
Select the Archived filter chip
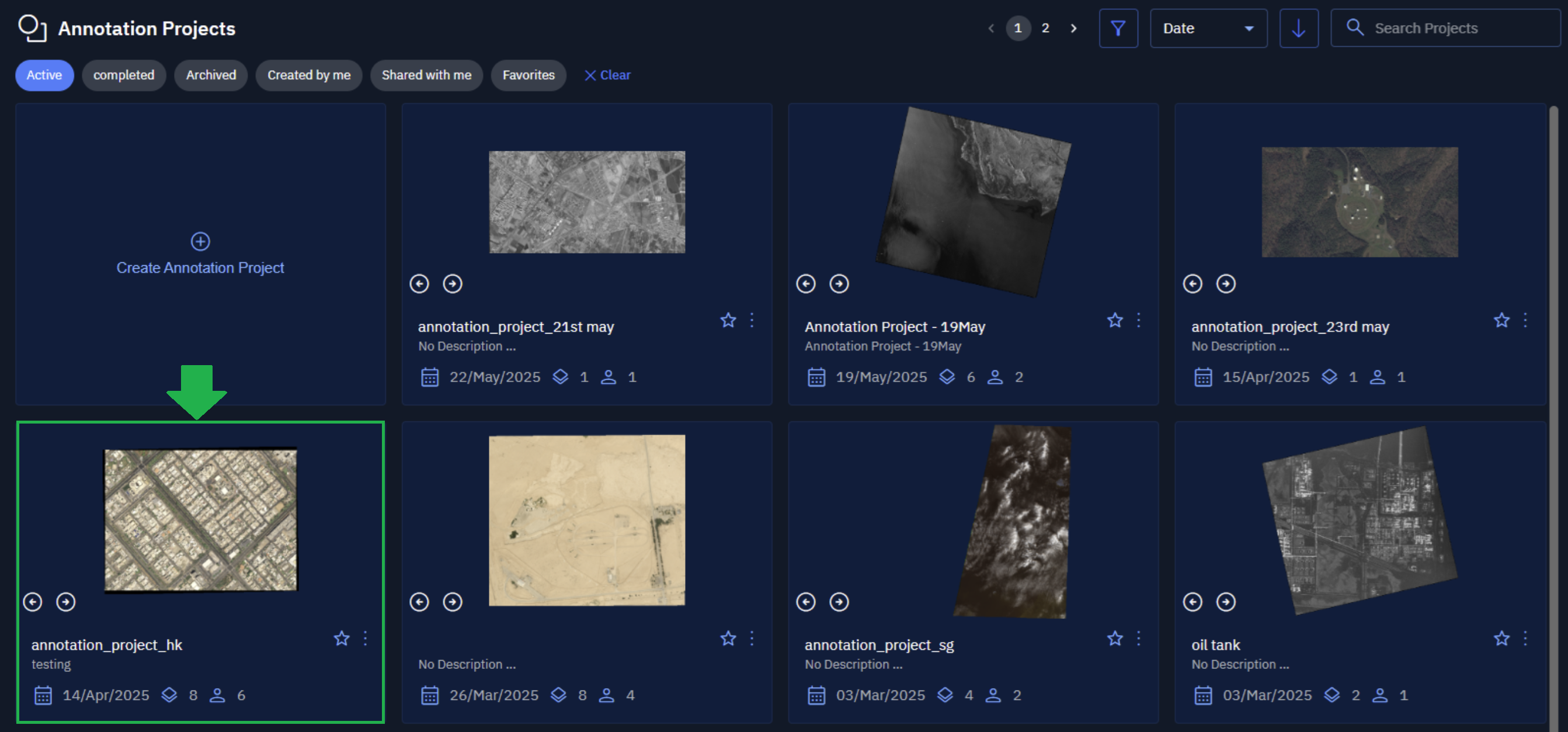[x=211, y=75]
